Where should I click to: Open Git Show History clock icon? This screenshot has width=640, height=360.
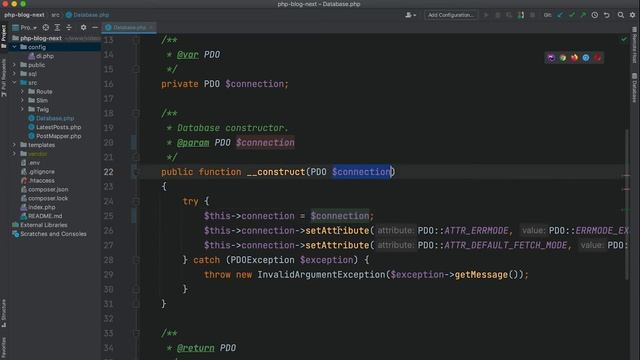click(595, 15)
